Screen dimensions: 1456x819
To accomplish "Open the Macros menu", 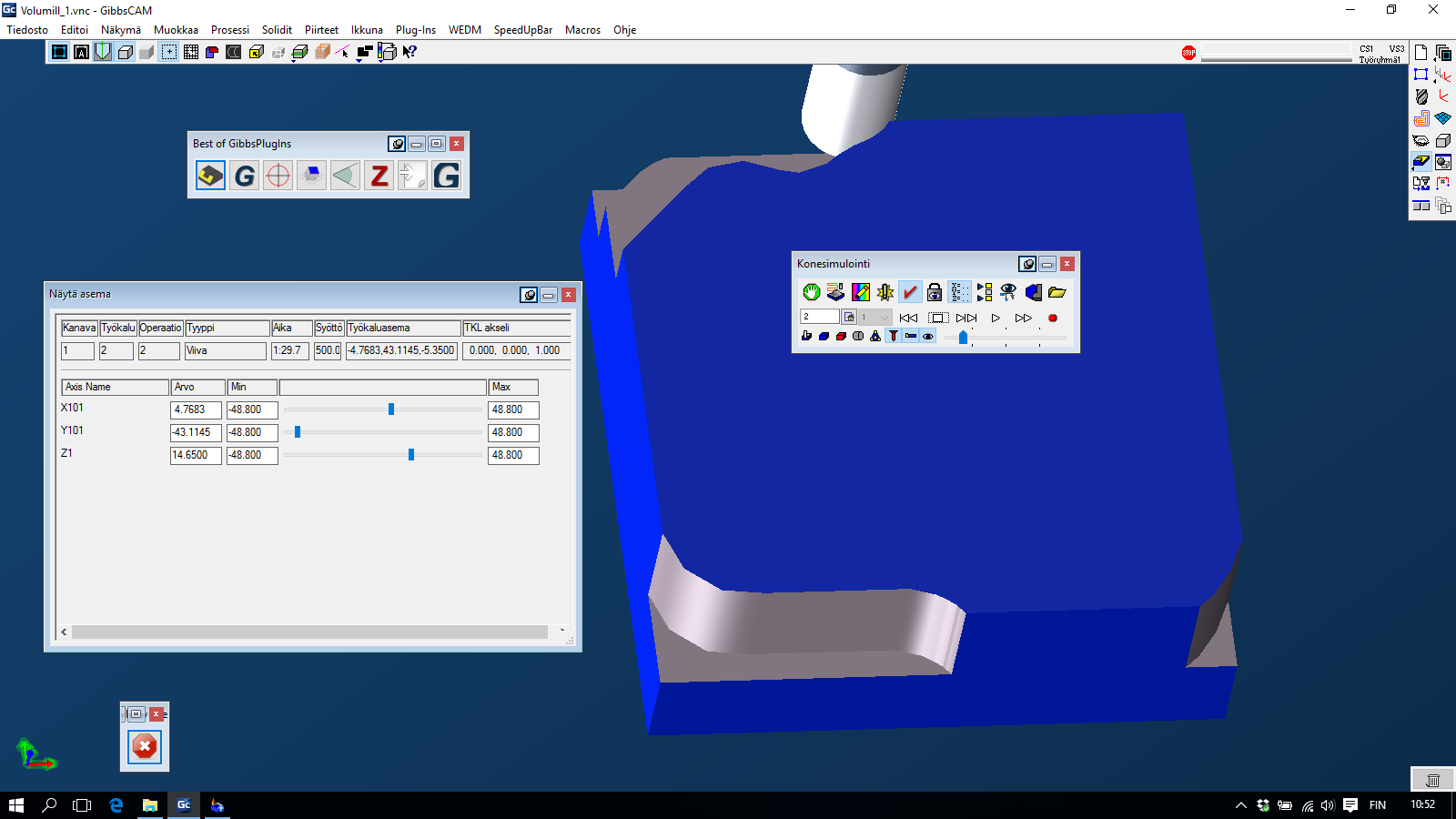I will pos(582,30).
